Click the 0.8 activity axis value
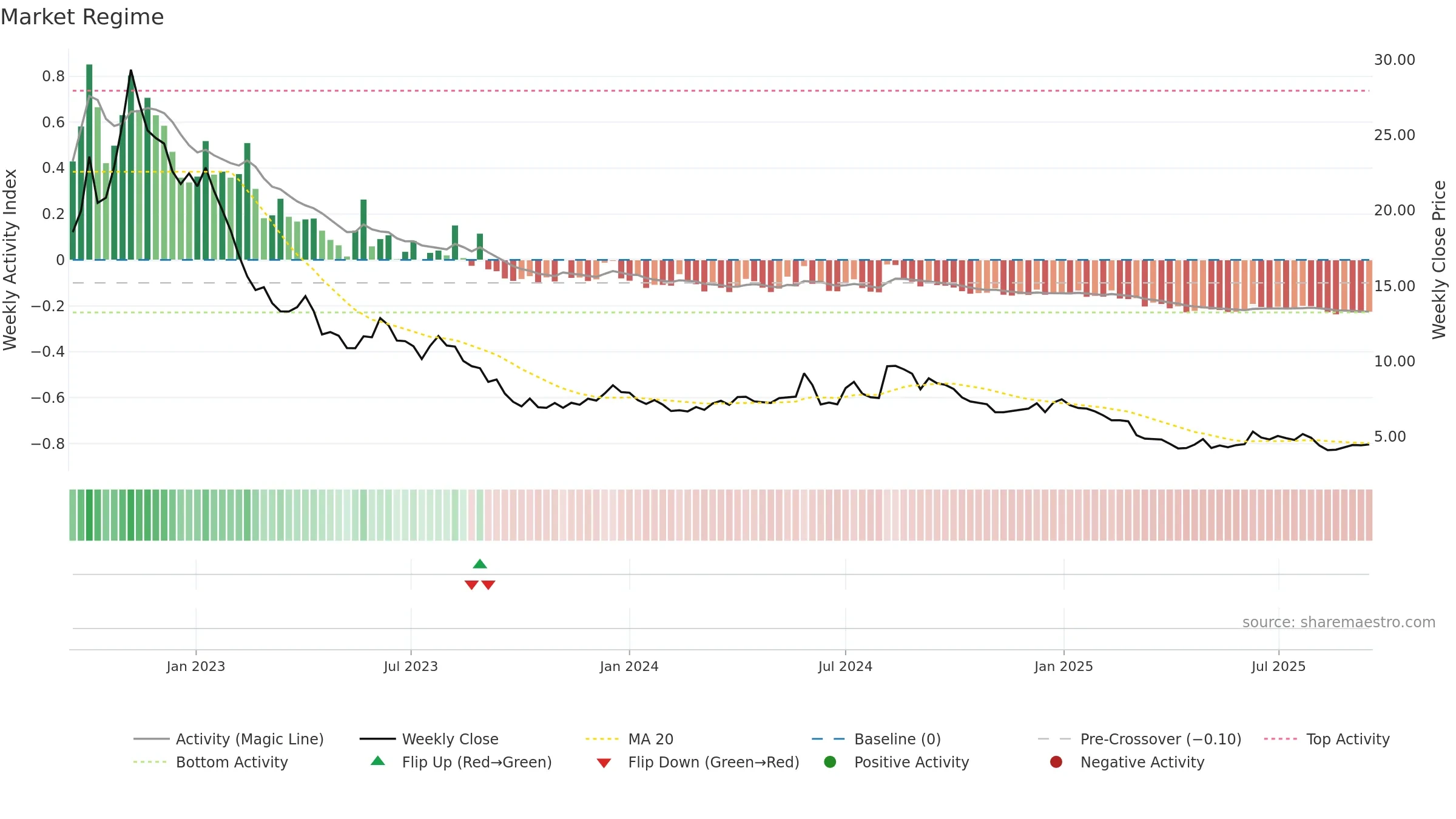 [53, 76]
